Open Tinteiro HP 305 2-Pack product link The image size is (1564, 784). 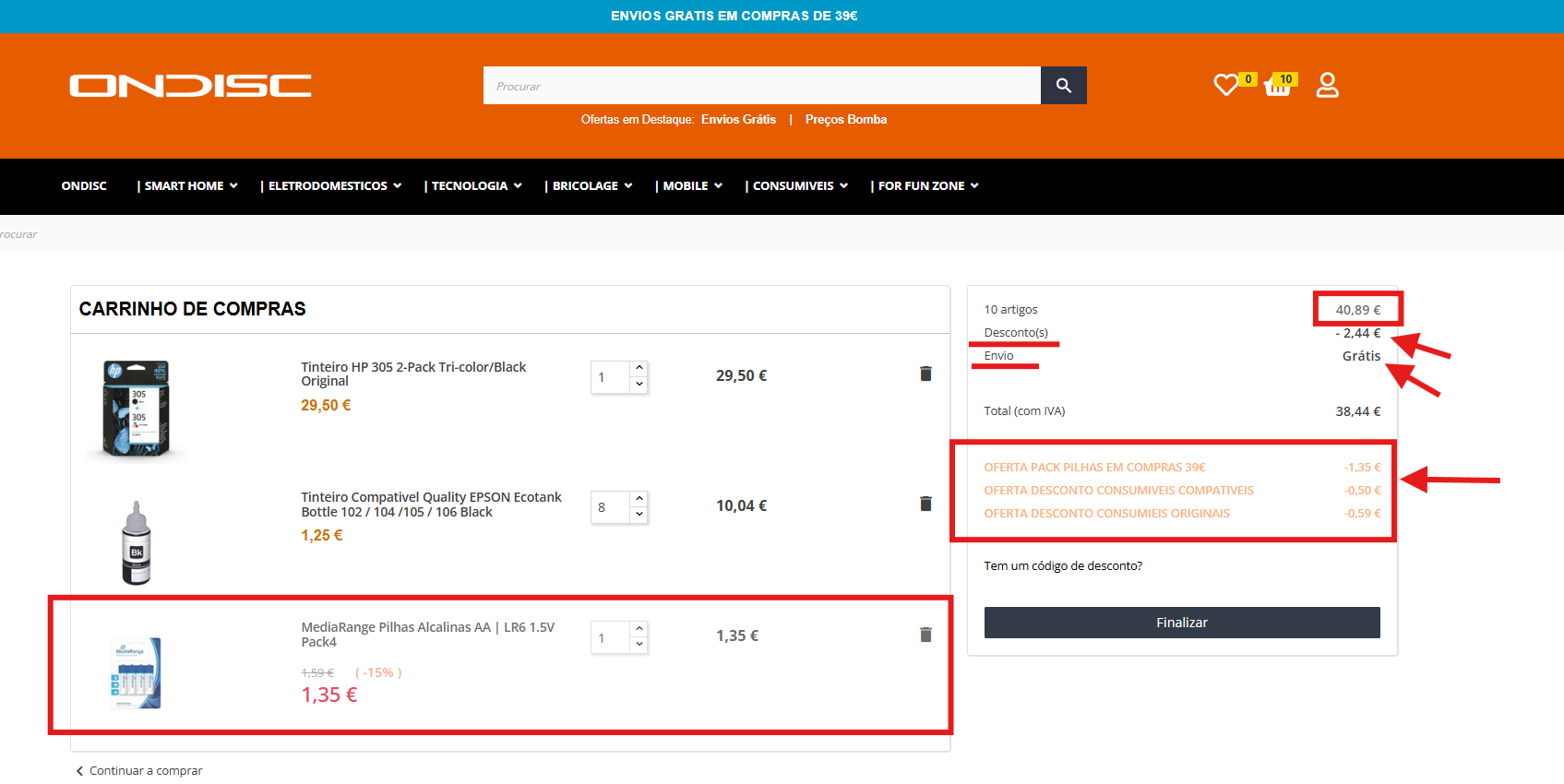[413, 374]
